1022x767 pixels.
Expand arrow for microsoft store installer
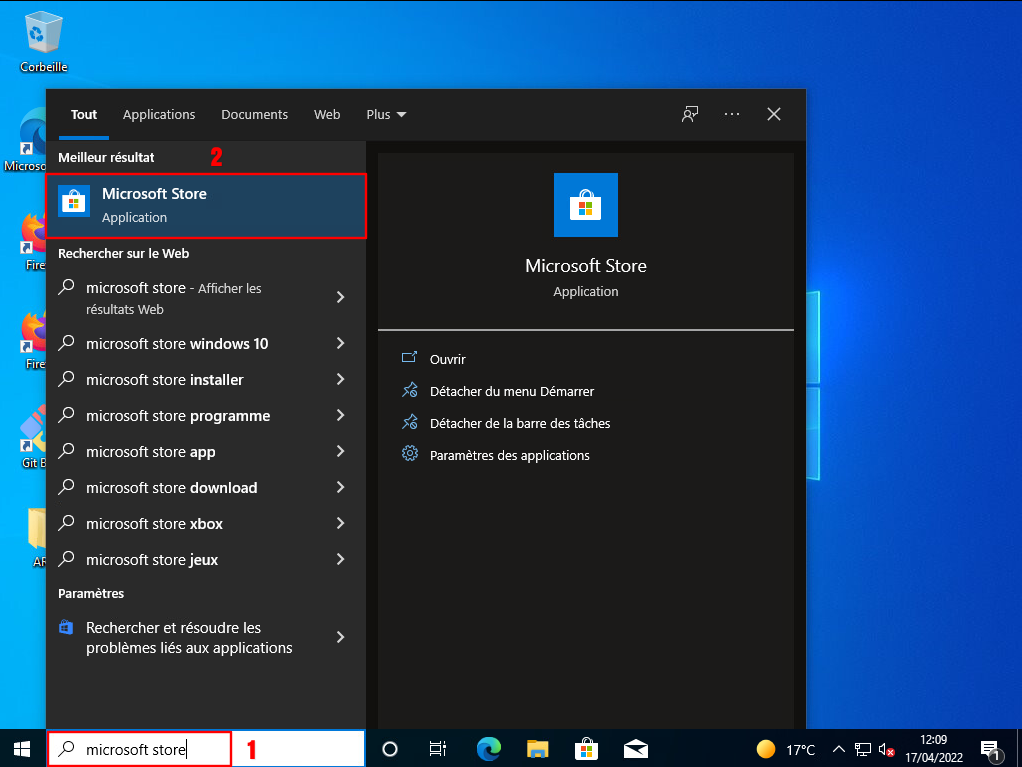[x=340, y=379]
